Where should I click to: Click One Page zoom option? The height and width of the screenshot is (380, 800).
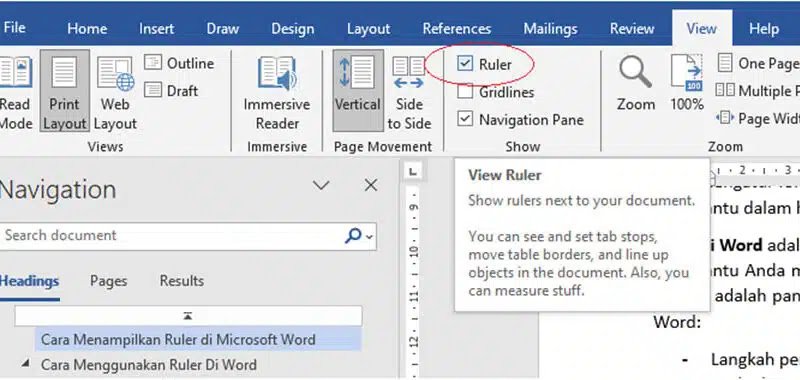[758, 63]
